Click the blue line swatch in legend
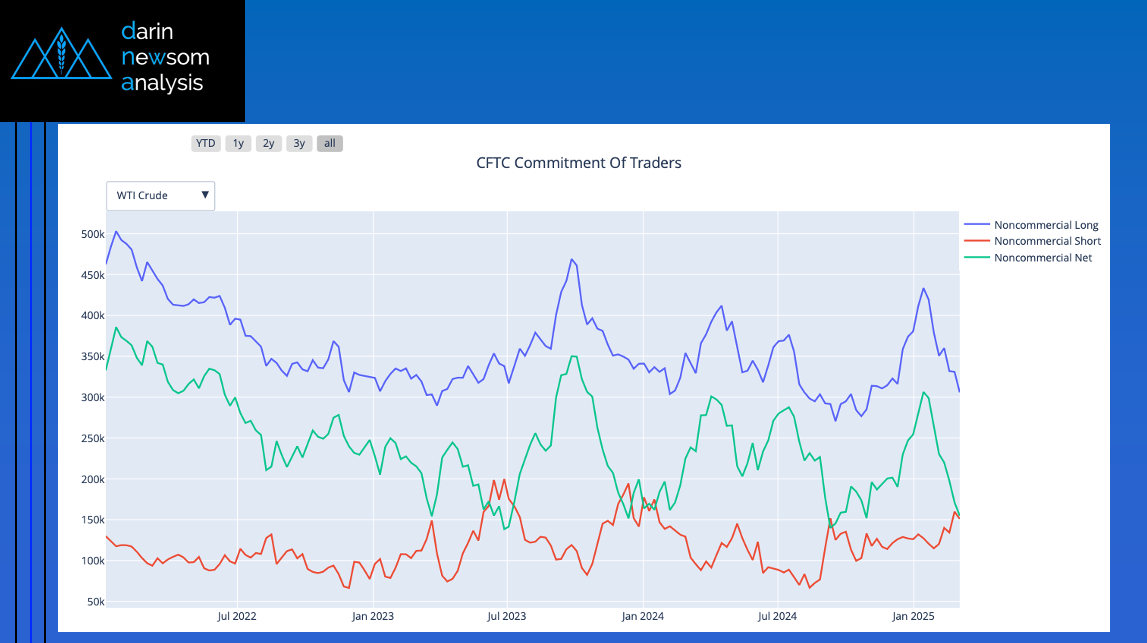This screenshot has height=643, width=1147. 976,225
